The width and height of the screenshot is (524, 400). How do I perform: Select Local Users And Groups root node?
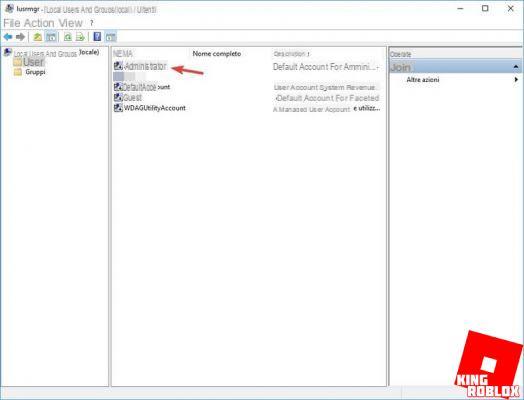click(56, 53)
